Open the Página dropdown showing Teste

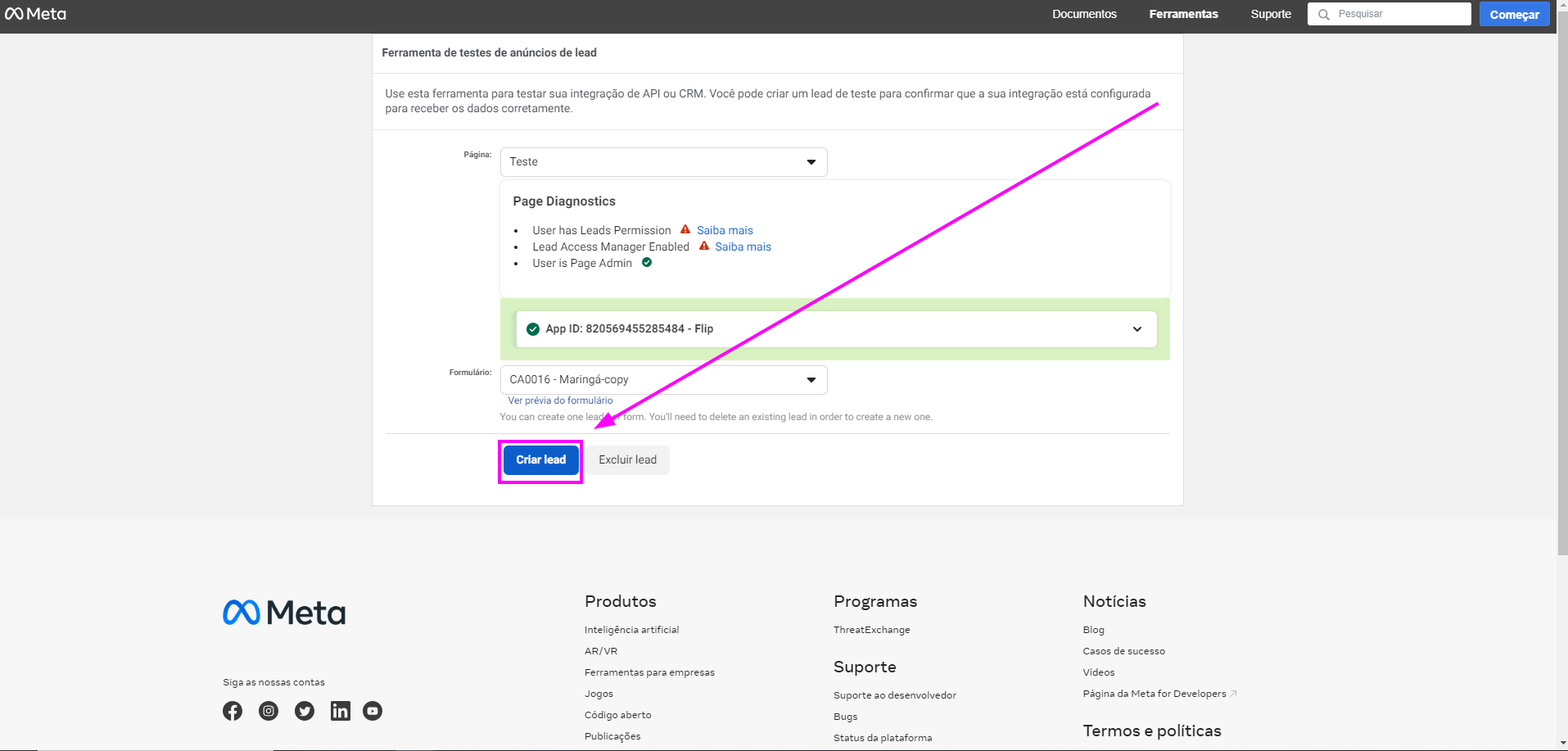[x=663, y=162]
